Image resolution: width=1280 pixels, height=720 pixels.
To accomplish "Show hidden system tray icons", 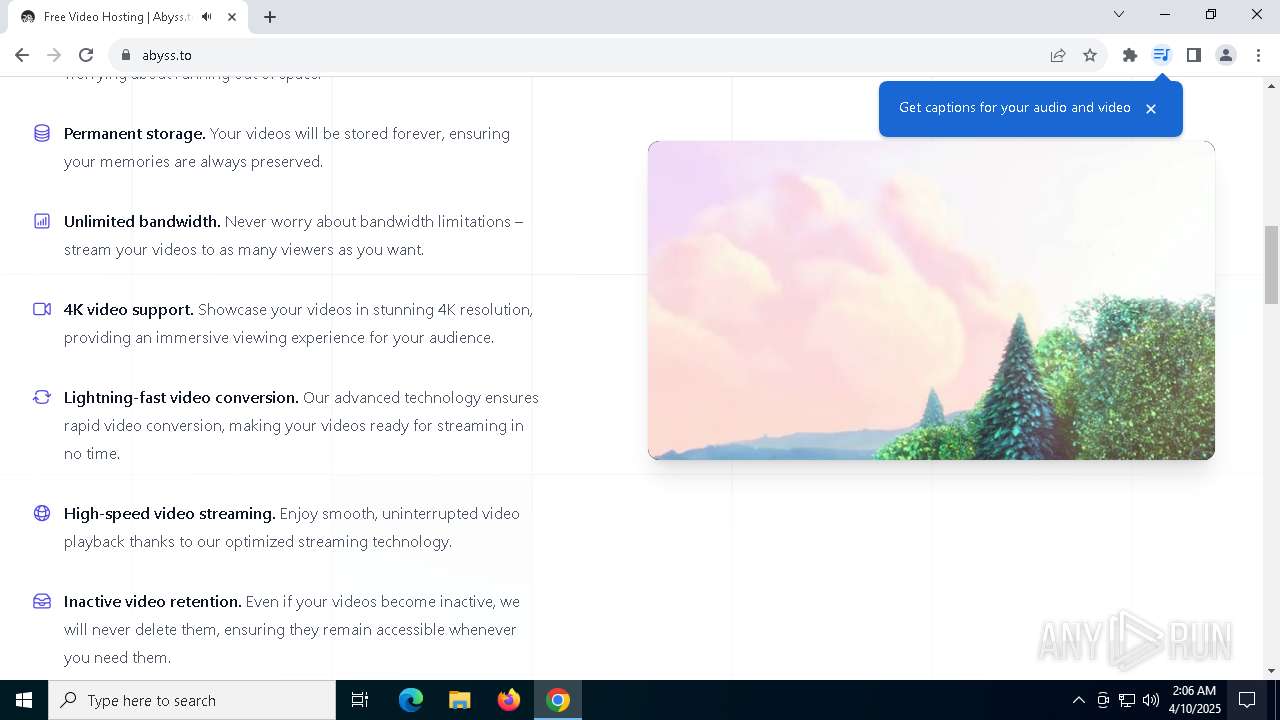I will pos(1078,700).
